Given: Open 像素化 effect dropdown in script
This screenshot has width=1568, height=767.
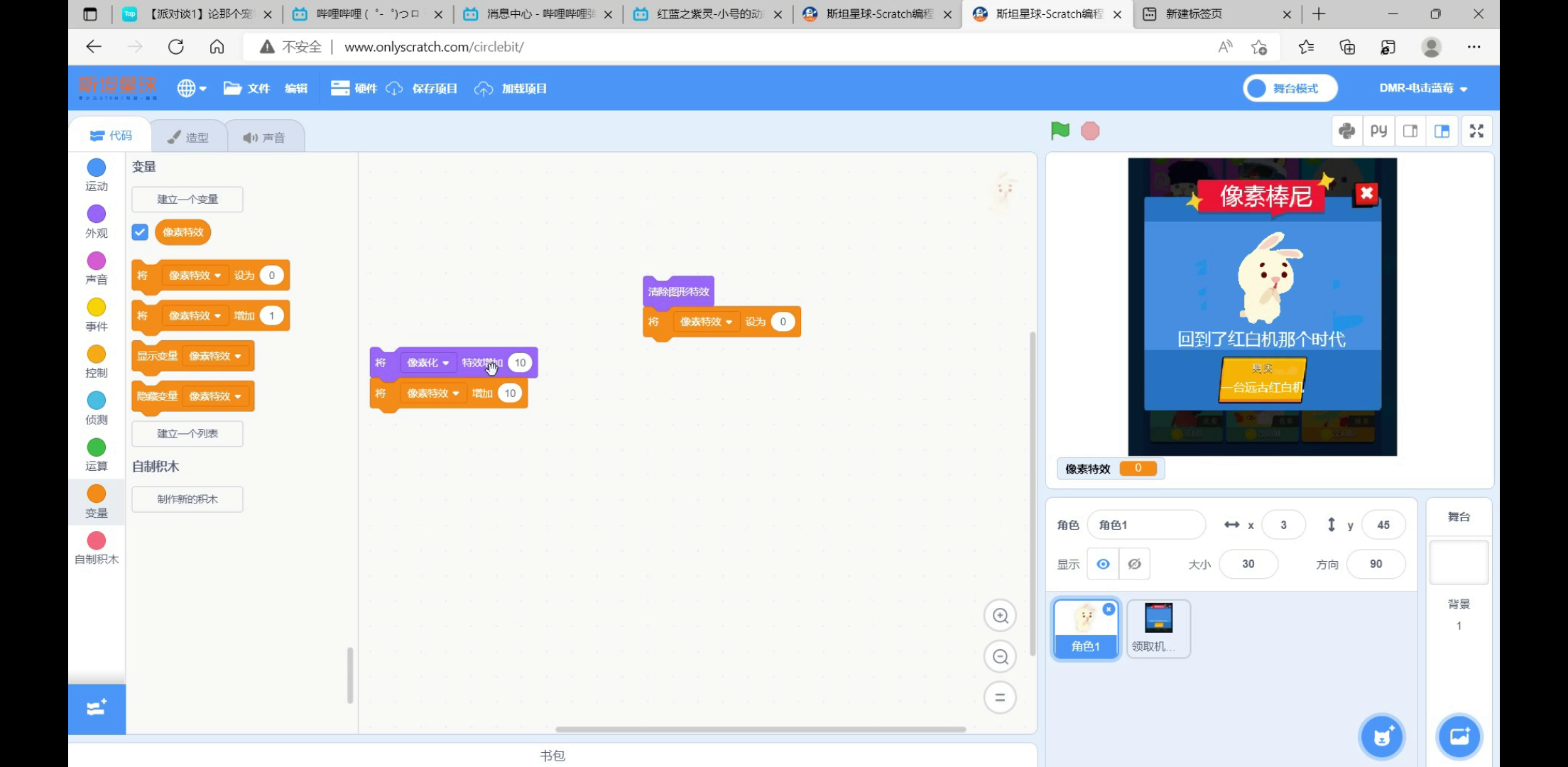Looking at the screenshot, I should tap(428, 363).
